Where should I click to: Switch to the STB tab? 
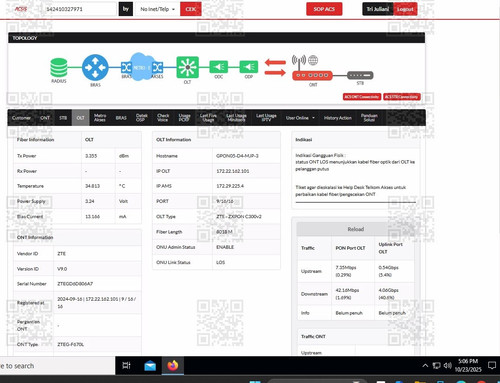coord(63,118)
